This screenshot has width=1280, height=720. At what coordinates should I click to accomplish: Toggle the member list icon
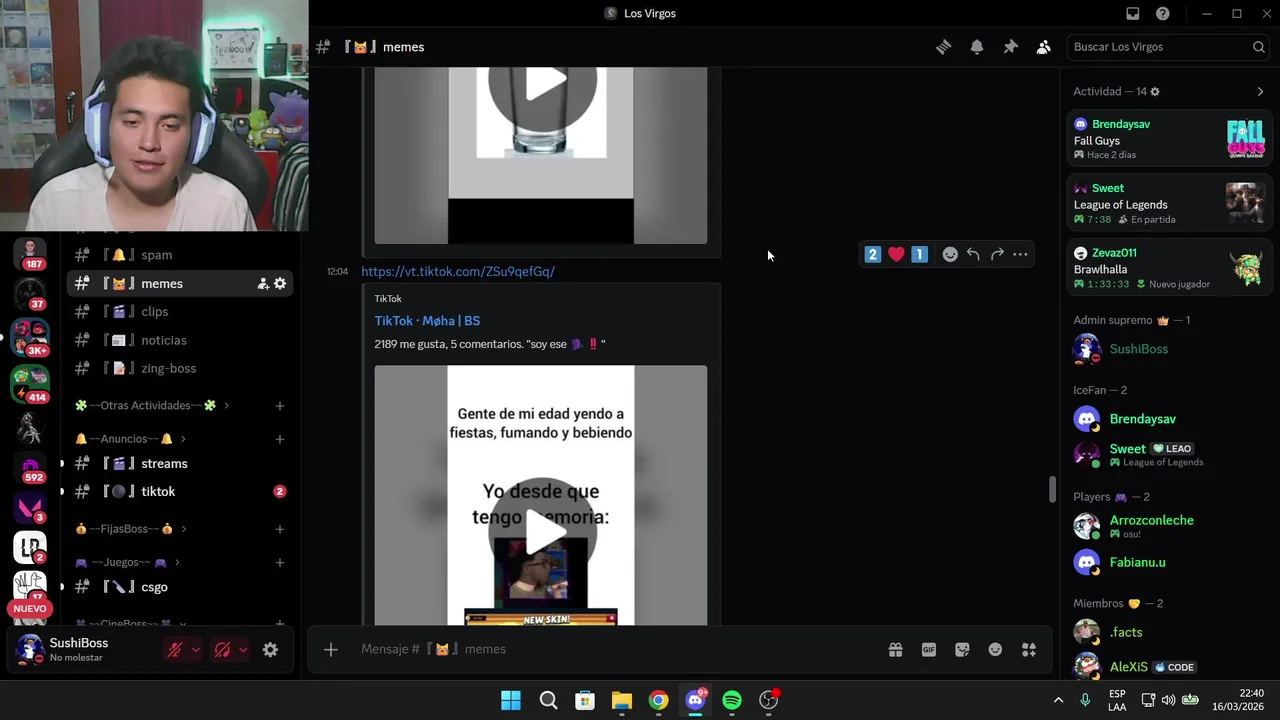tap(1043, 47)
